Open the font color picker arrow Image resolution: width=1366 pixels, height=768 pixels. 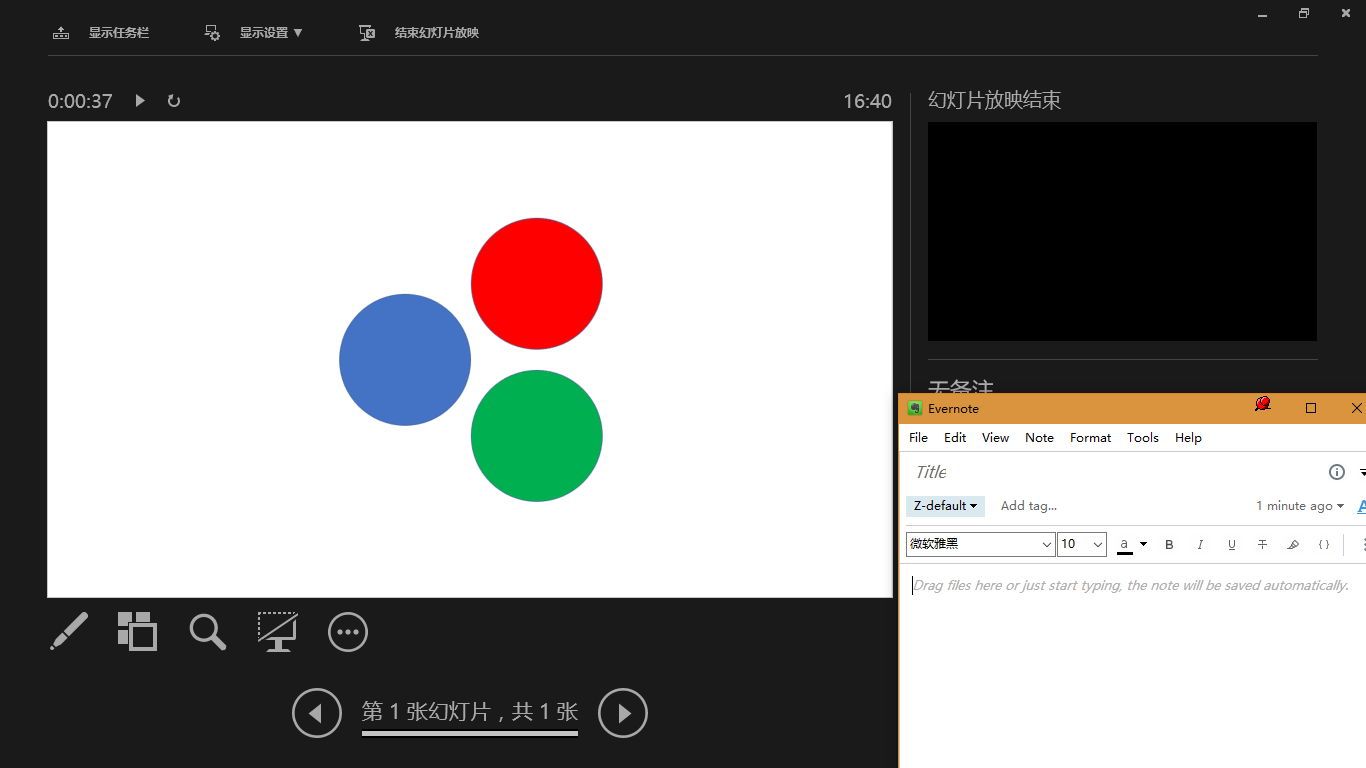1143,545
